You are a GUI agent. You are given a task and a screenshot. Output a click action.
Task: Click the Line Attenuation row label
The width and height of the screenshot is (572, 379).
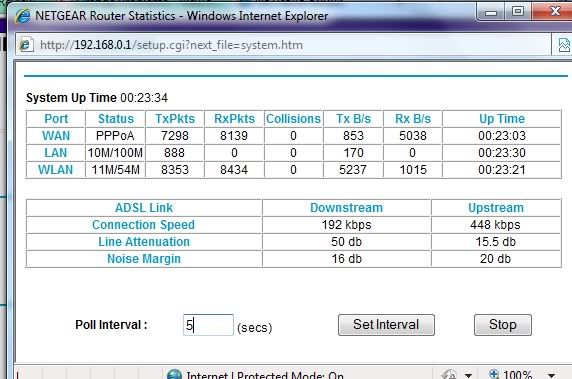144,241
